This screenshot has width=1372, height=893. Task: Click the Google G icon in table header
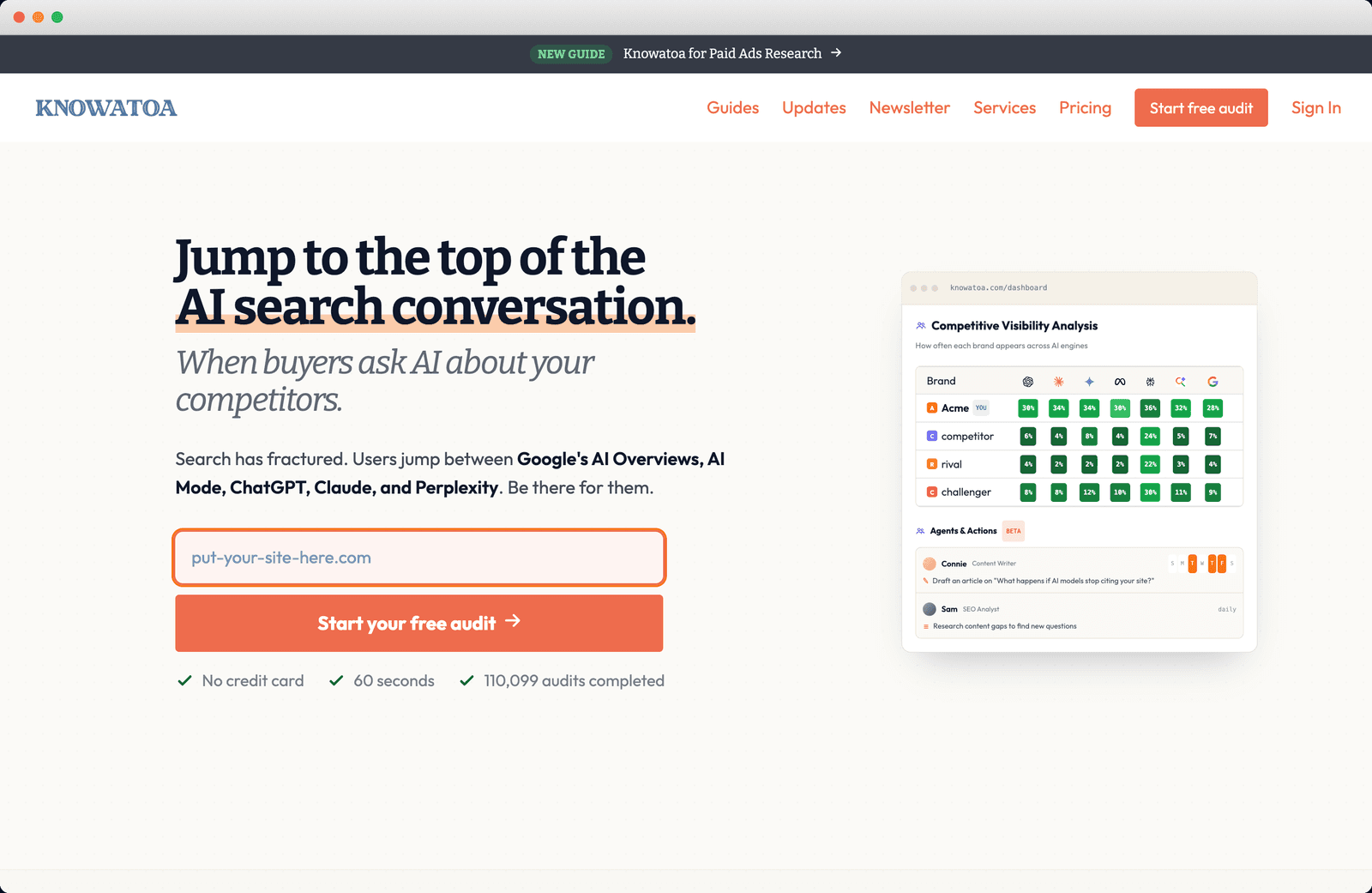click(1213, 382)
